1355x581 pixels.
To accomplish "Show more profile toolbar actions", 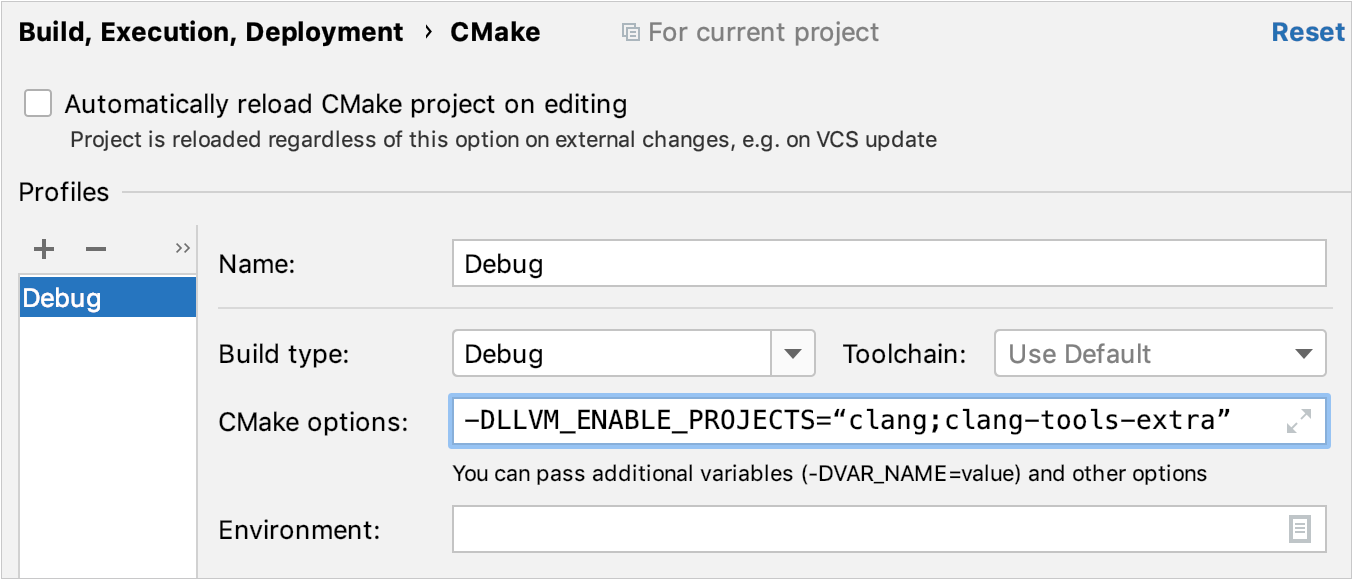I will (182, 248).
